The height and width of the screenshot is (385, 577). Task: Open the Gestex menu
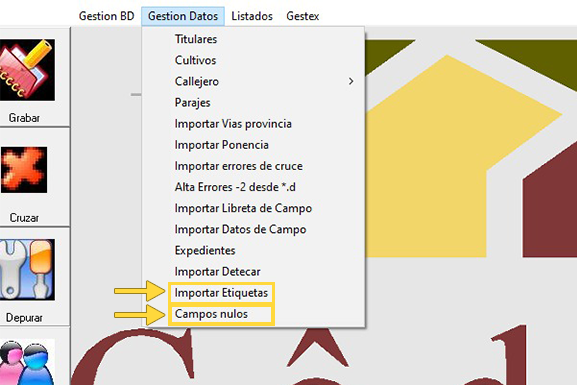pos(302,16)
